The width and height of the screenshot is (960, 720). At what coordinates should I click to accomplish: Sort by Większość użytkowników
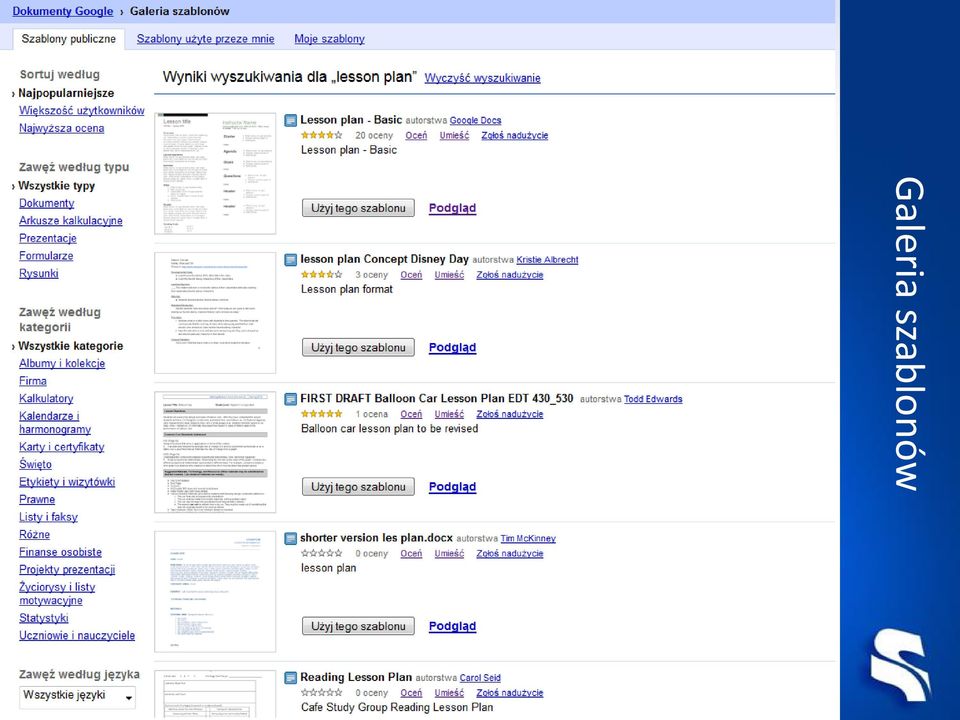81,111
